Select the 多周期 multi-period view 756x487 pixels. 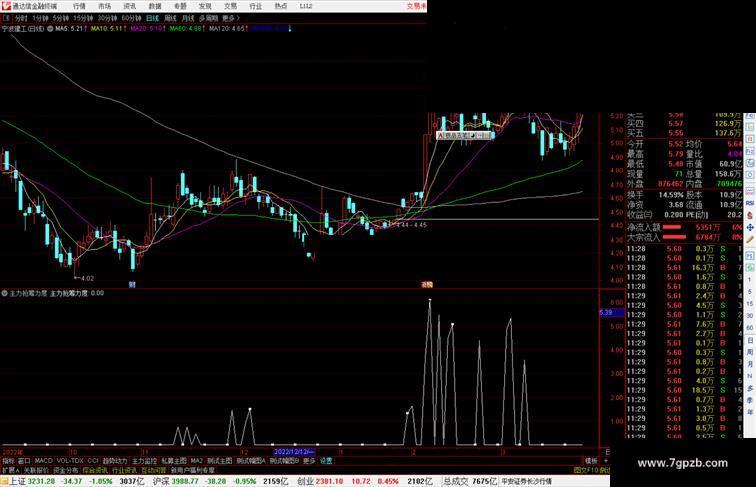point(208,18)
